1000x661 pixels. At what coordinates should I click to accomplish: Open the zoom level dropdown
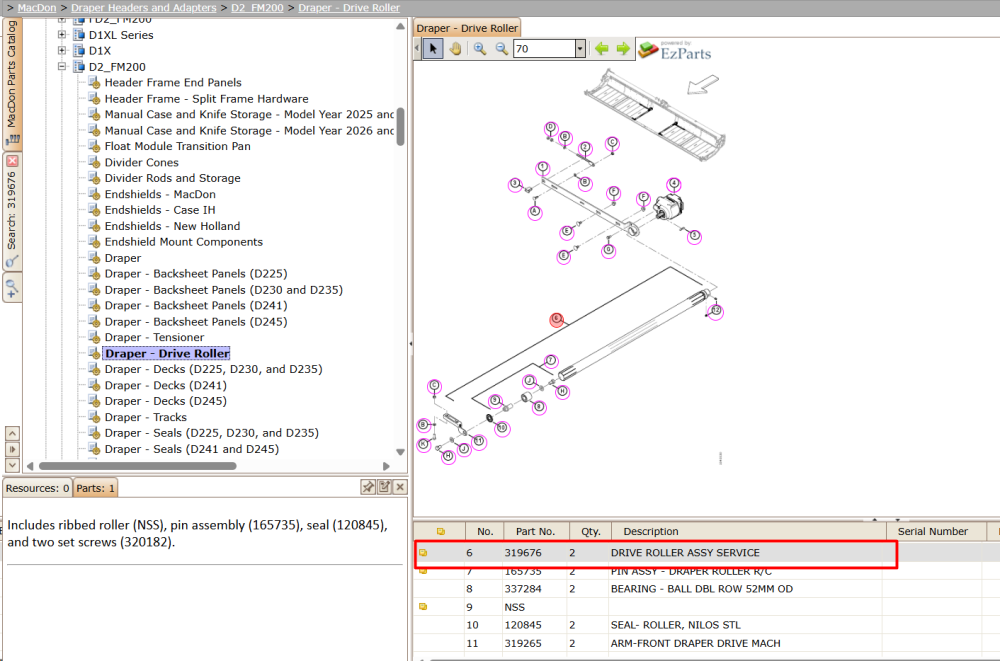pyautogui.click(x=580, y=48)
